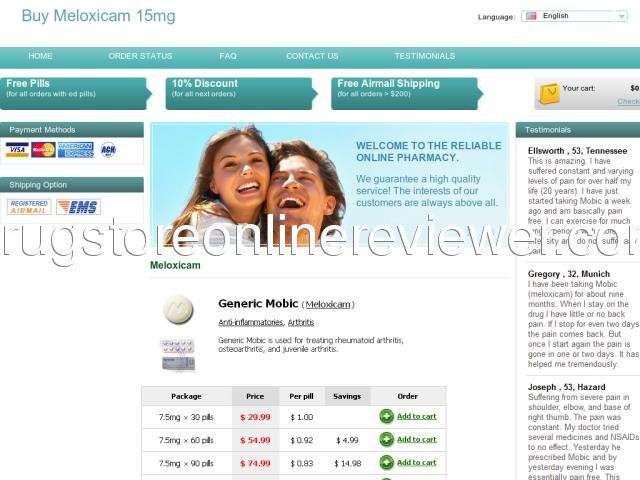Click the green Meloxicam section heading
Viewport: 640px width, 480px height.
click(175, 265)
